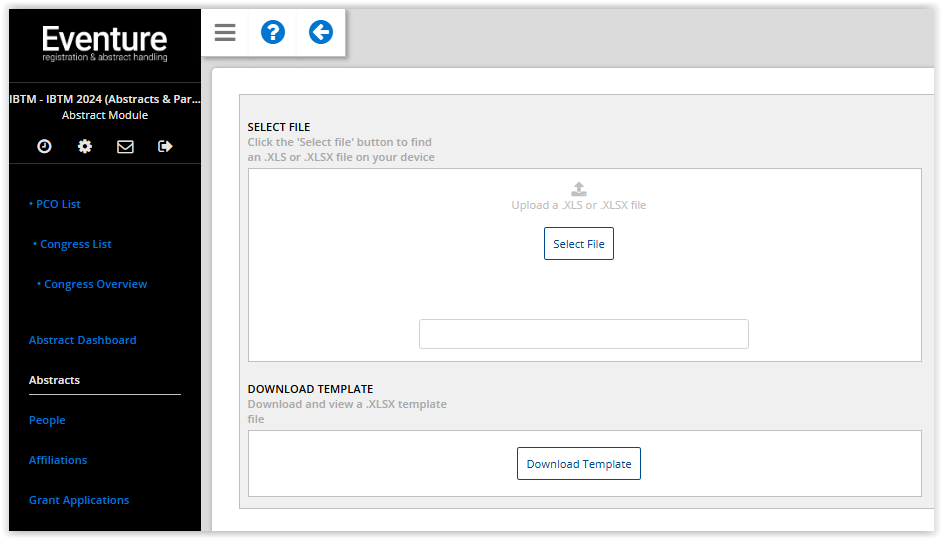Click the Eventure logo

pos(105,43)
